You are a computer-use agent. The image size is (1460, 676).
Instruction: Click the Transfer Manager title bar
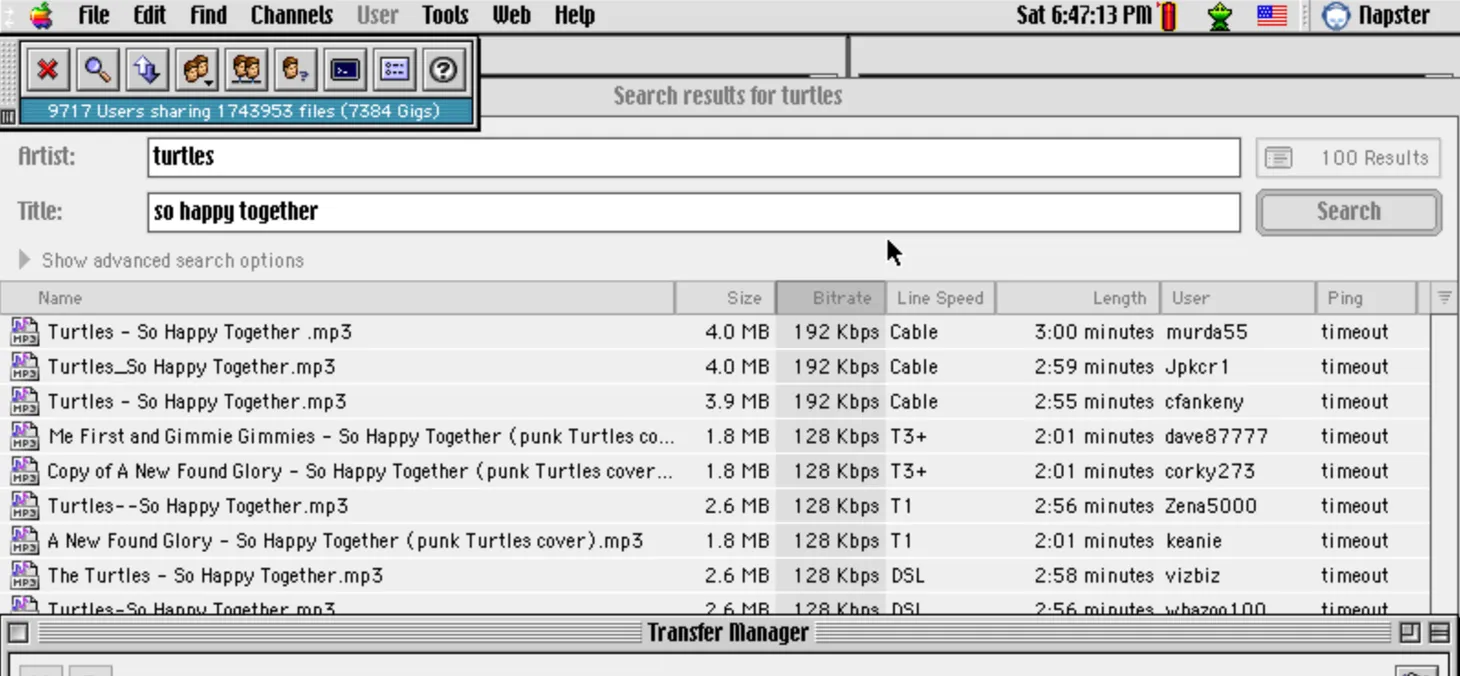(x=728, y=633)
